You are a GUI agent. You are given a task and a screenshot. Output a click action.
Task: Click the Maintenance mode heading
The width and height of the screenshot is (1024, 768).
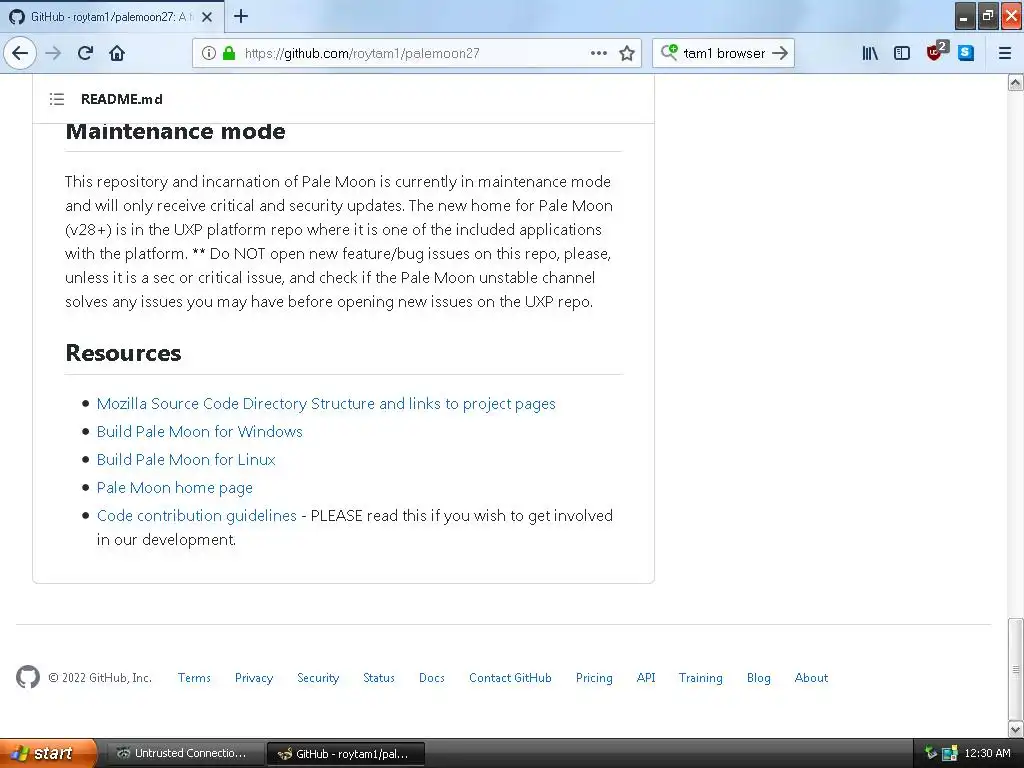175,131
